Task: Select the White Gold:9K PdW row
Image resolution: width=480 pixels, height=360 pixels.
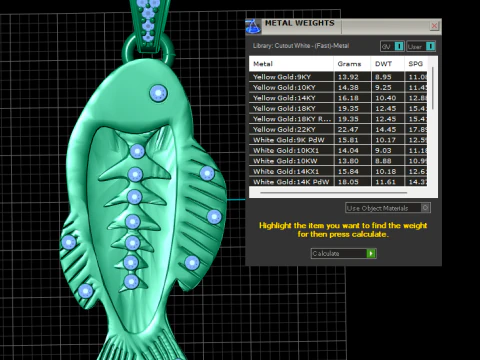Action: [x=338, y=140]
